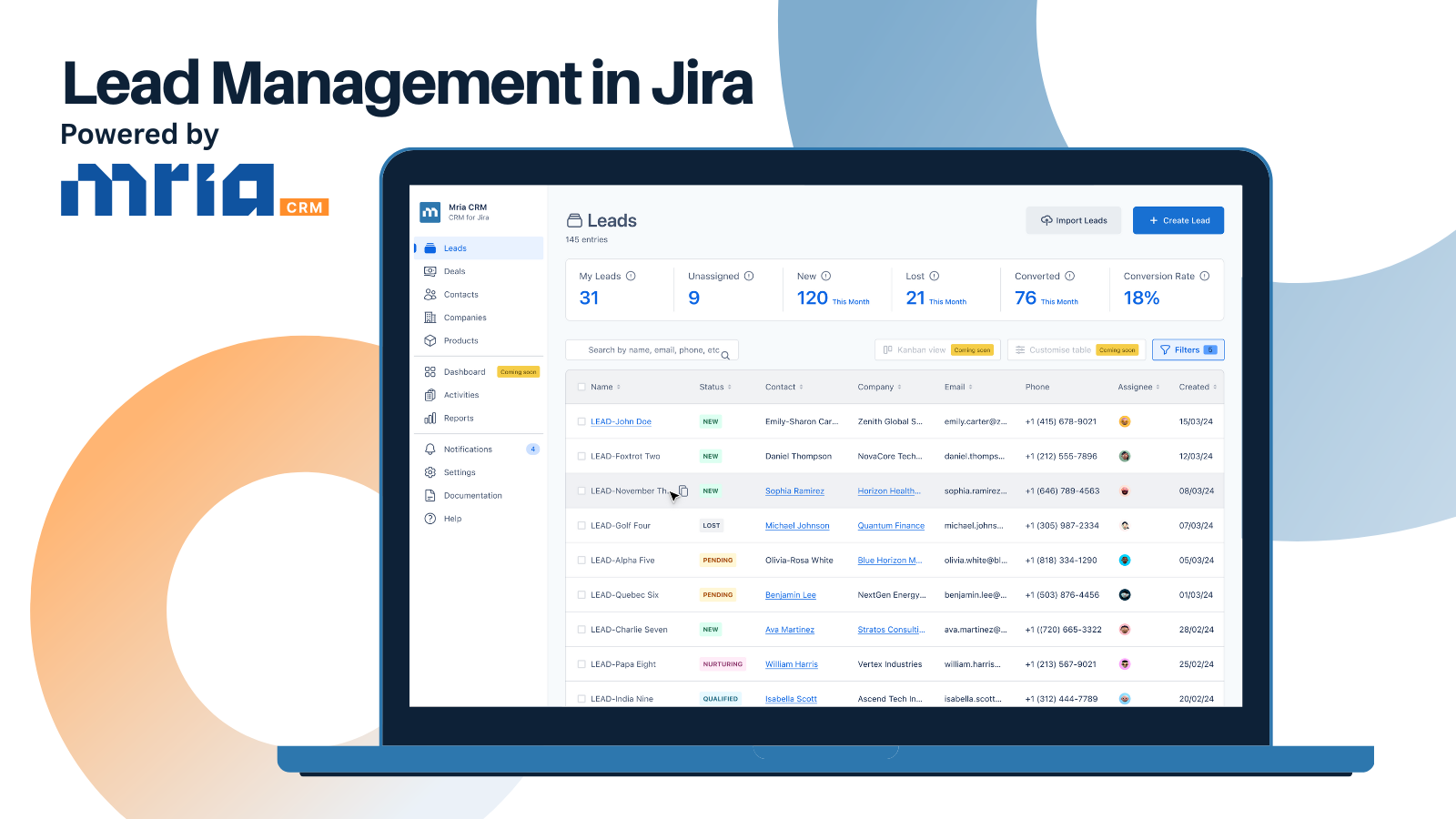
Task: Check the LEAD-Alpha Five row checkbox
Action: (x=581, y=560)
